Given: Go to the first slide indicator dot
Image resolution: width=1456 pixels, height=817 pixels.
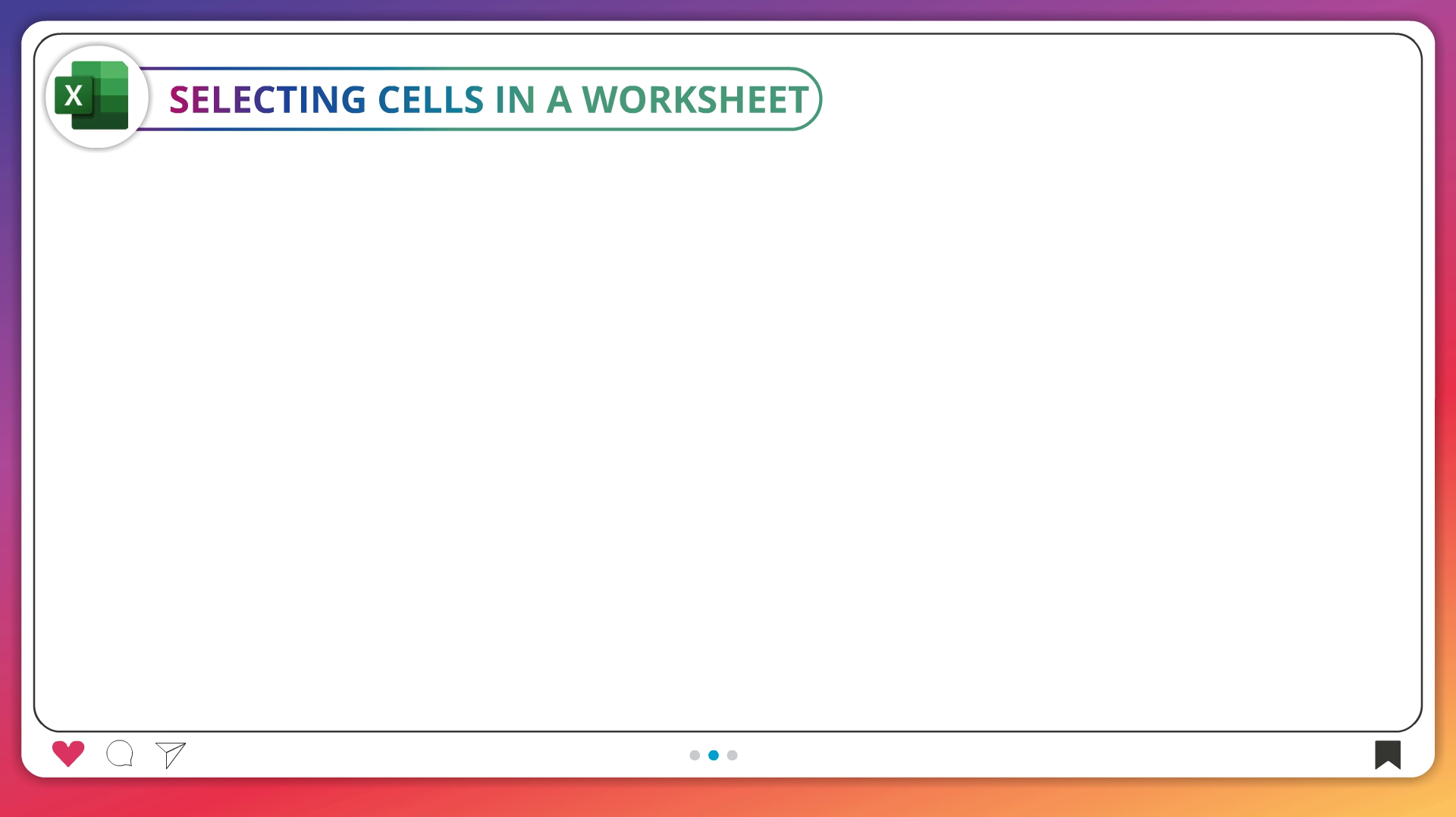Looking at the screenshot, I should tap(695, 755).
